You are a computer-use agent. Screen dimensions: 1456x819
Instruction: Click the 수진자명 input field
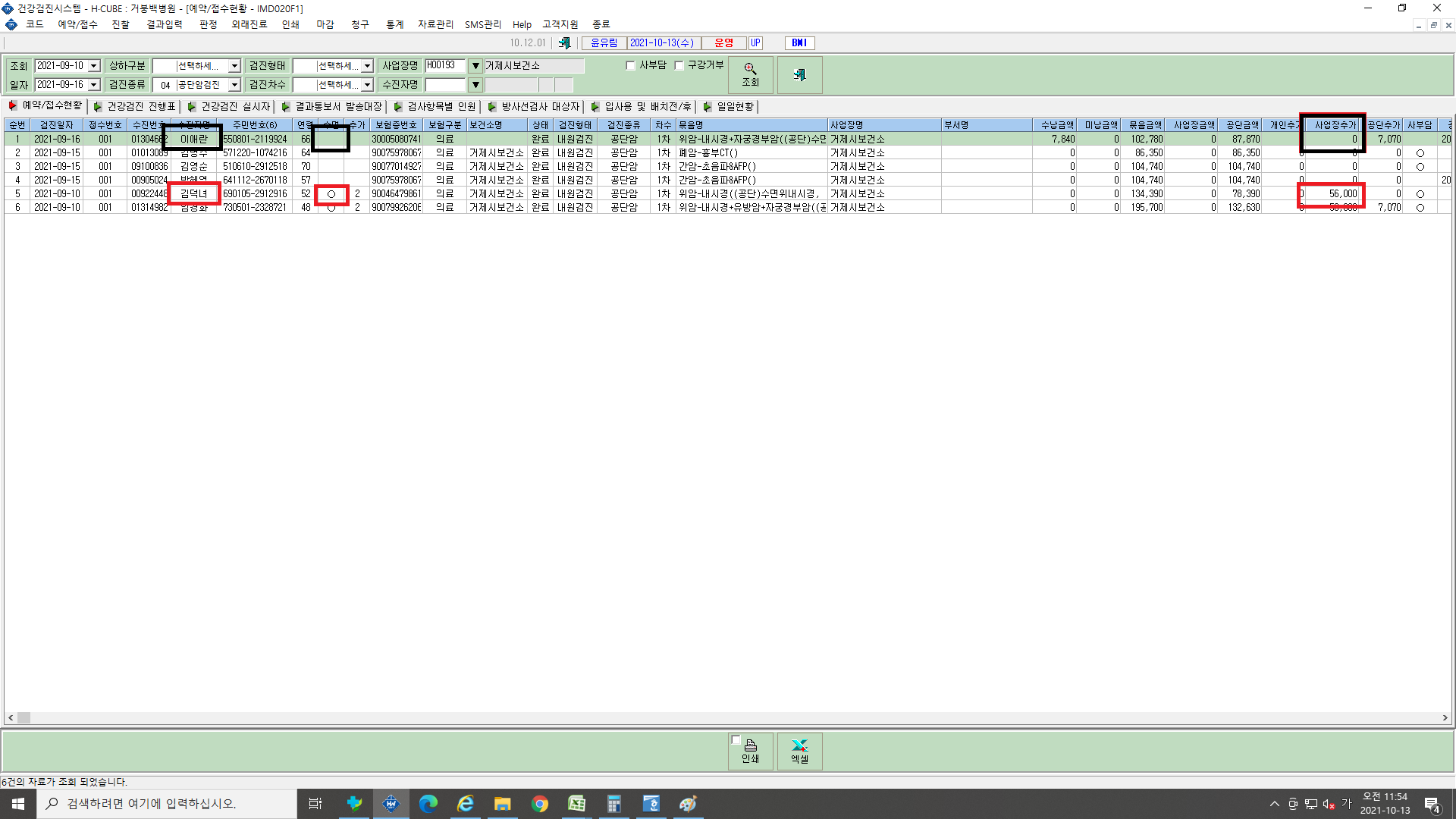tap(445, 85)
